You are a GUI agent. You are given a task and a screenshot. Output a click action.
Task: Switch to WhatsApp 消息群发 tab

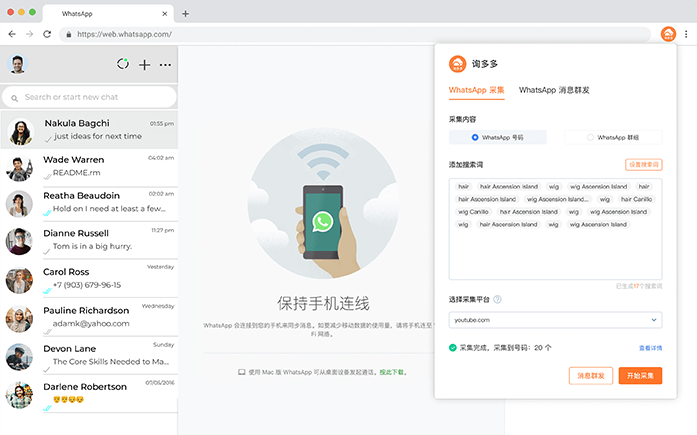[x=554, y=90]
